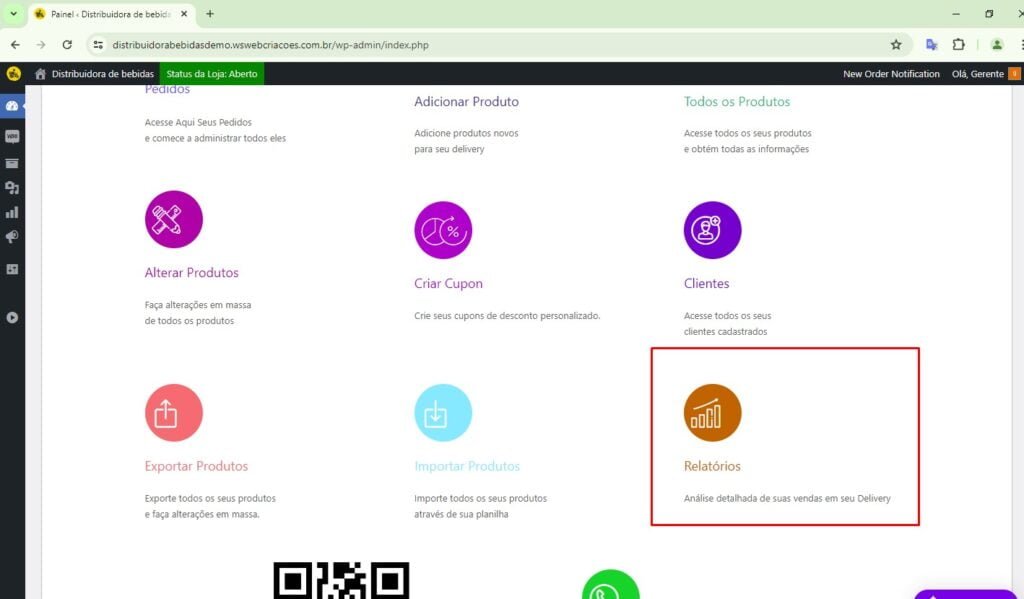The image size is (1024, 599).
Task: Open the Criar Cupon percent icon
Action: tap(443, 230)
